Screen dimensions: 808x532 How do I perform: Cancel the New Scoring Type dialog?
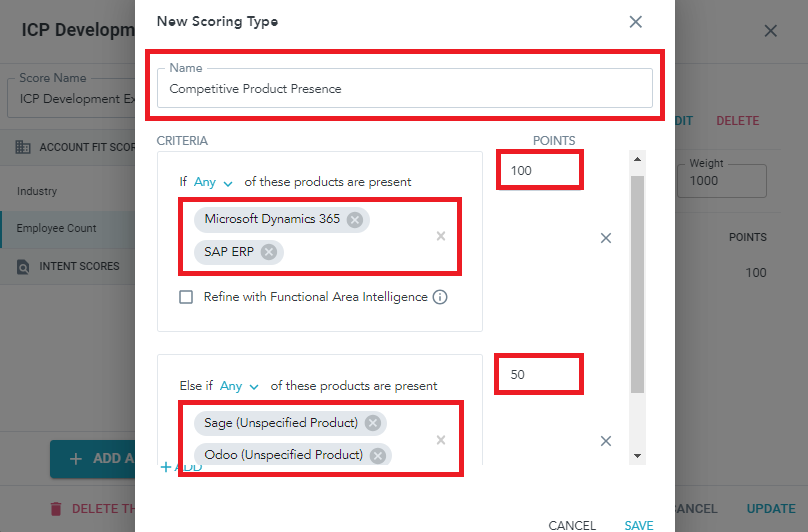pos(572,525)
